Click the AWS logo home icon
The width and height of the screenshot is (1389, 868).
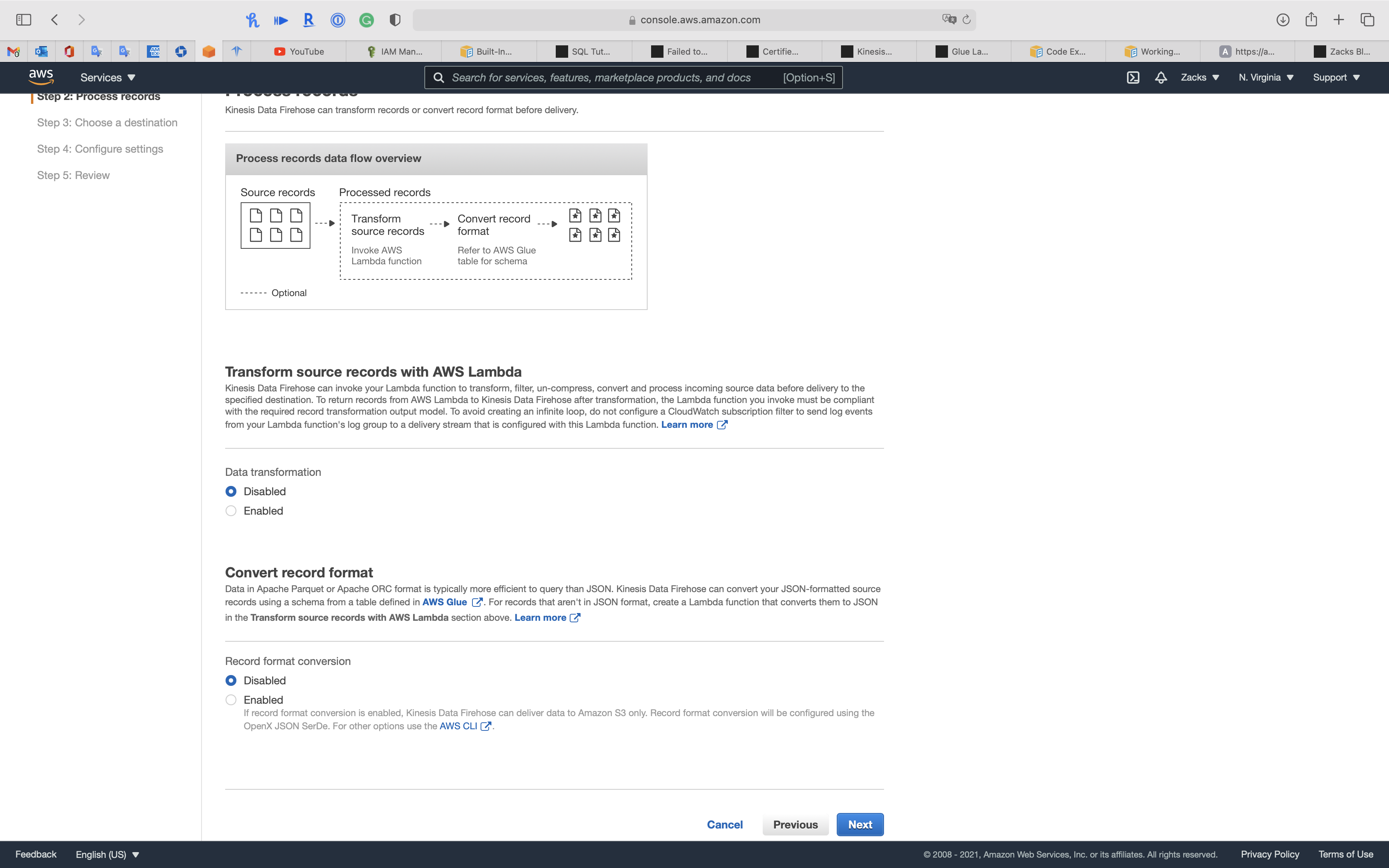point(41,77)
